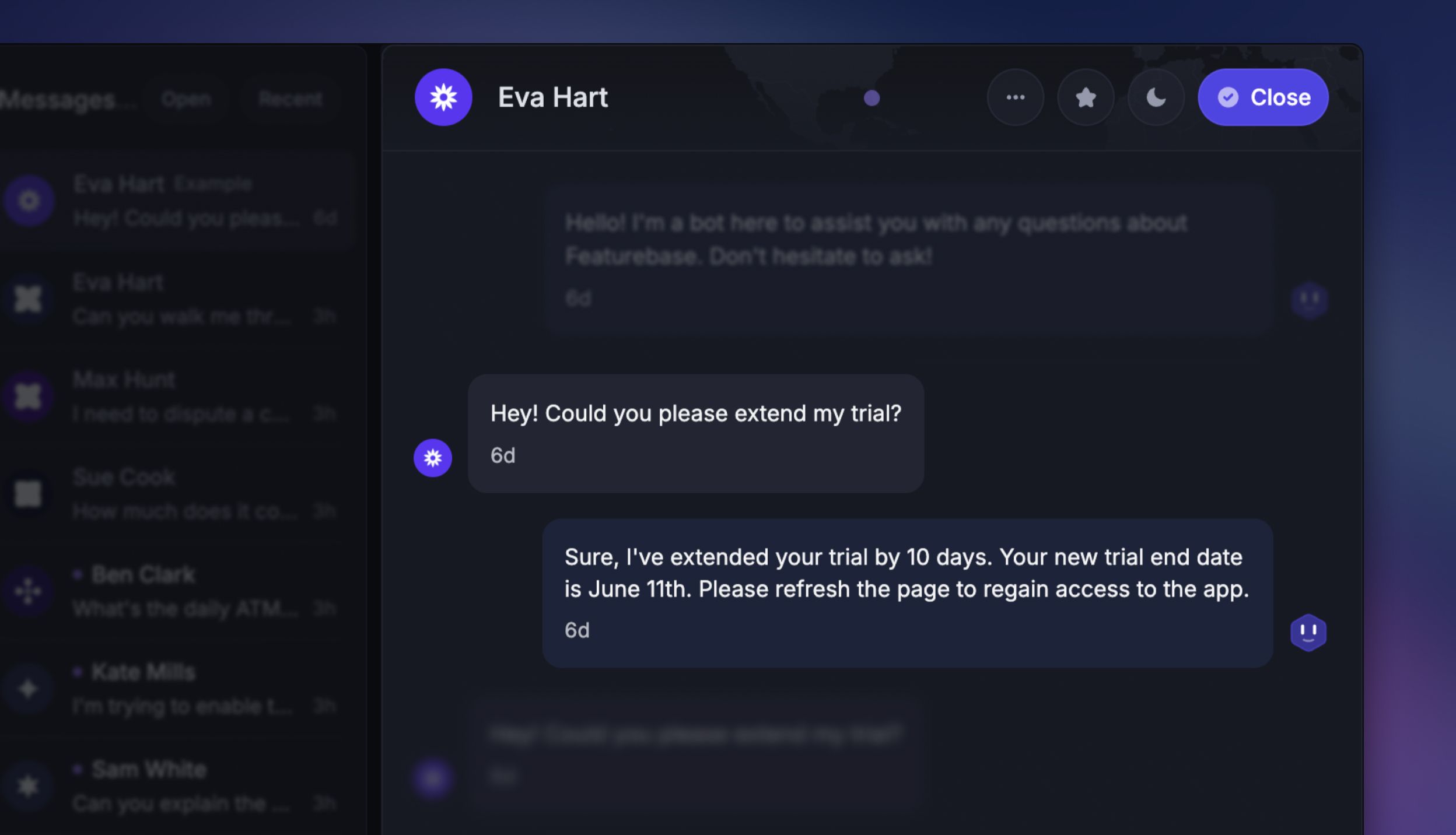Click the faded bot avatar beside greeting
The width and height of the screenshot is (1456, 835).
pos(1309,300)
